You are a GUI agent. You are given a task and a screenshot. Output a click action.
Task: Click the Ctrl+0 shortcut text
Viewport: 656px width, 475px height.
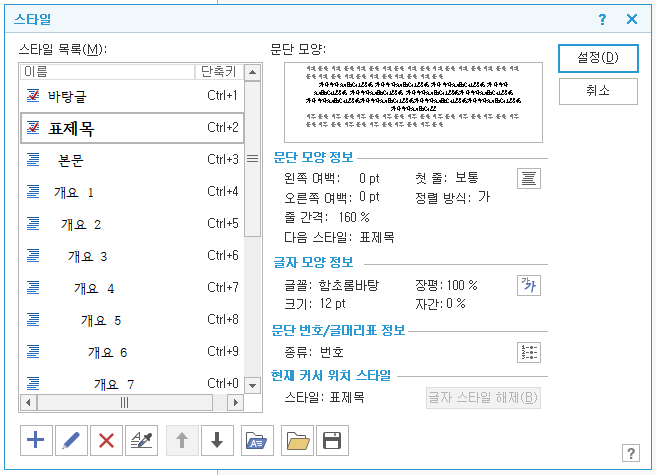223,383
